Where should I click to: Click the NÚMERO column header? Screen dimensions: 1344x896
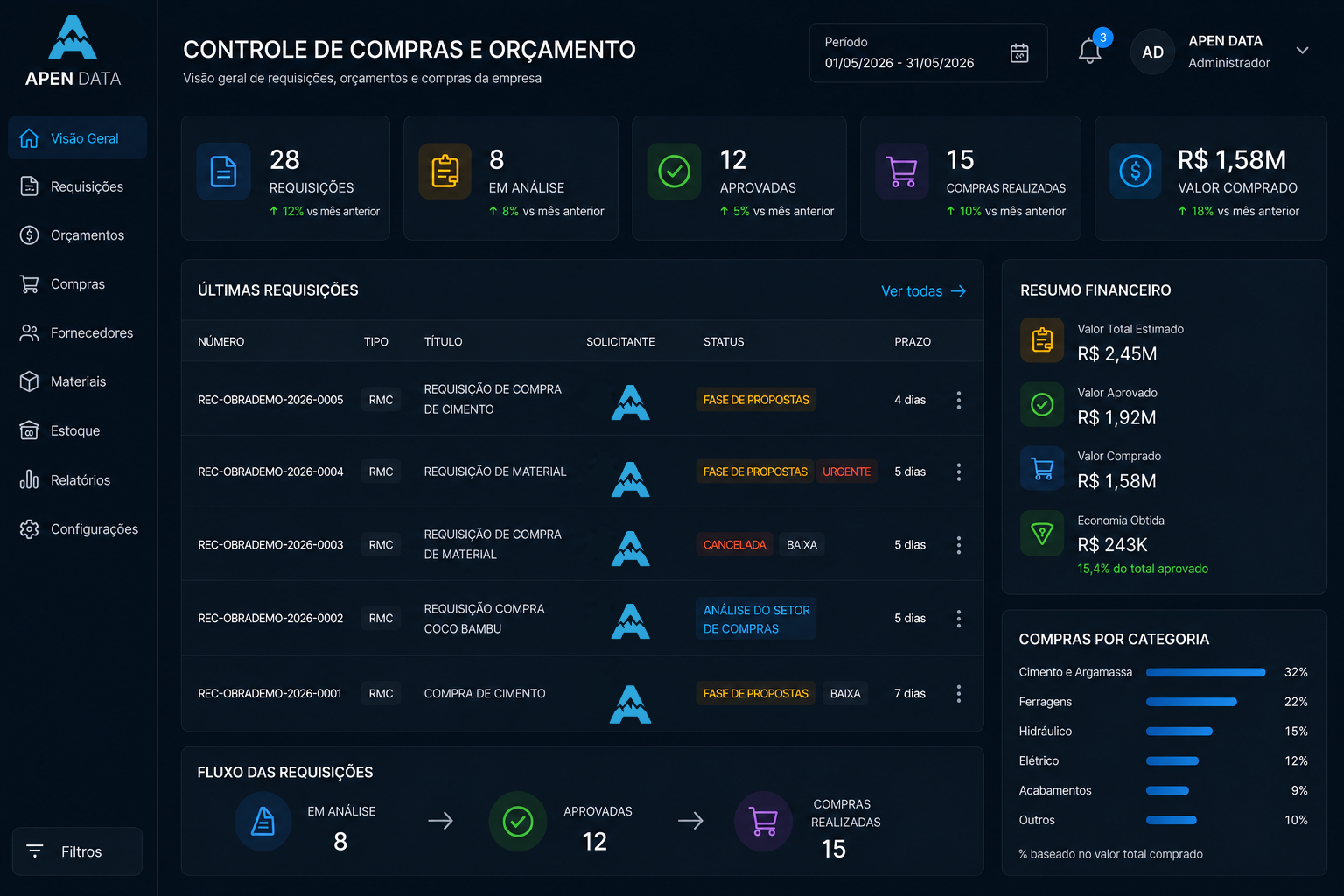coord(221,342)
